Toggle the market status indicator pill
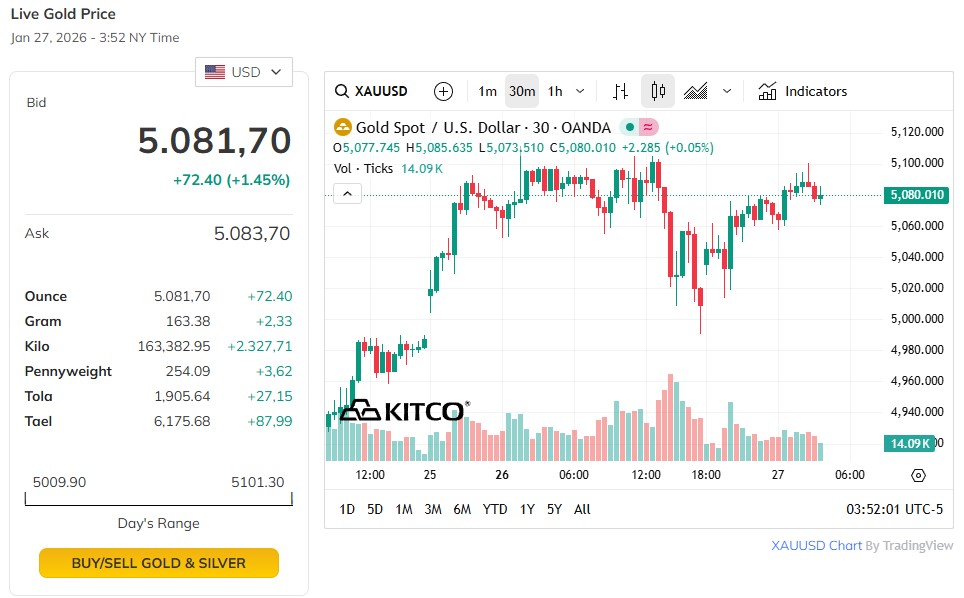Viewport: 964px width, 598px height. coord(638,127)
